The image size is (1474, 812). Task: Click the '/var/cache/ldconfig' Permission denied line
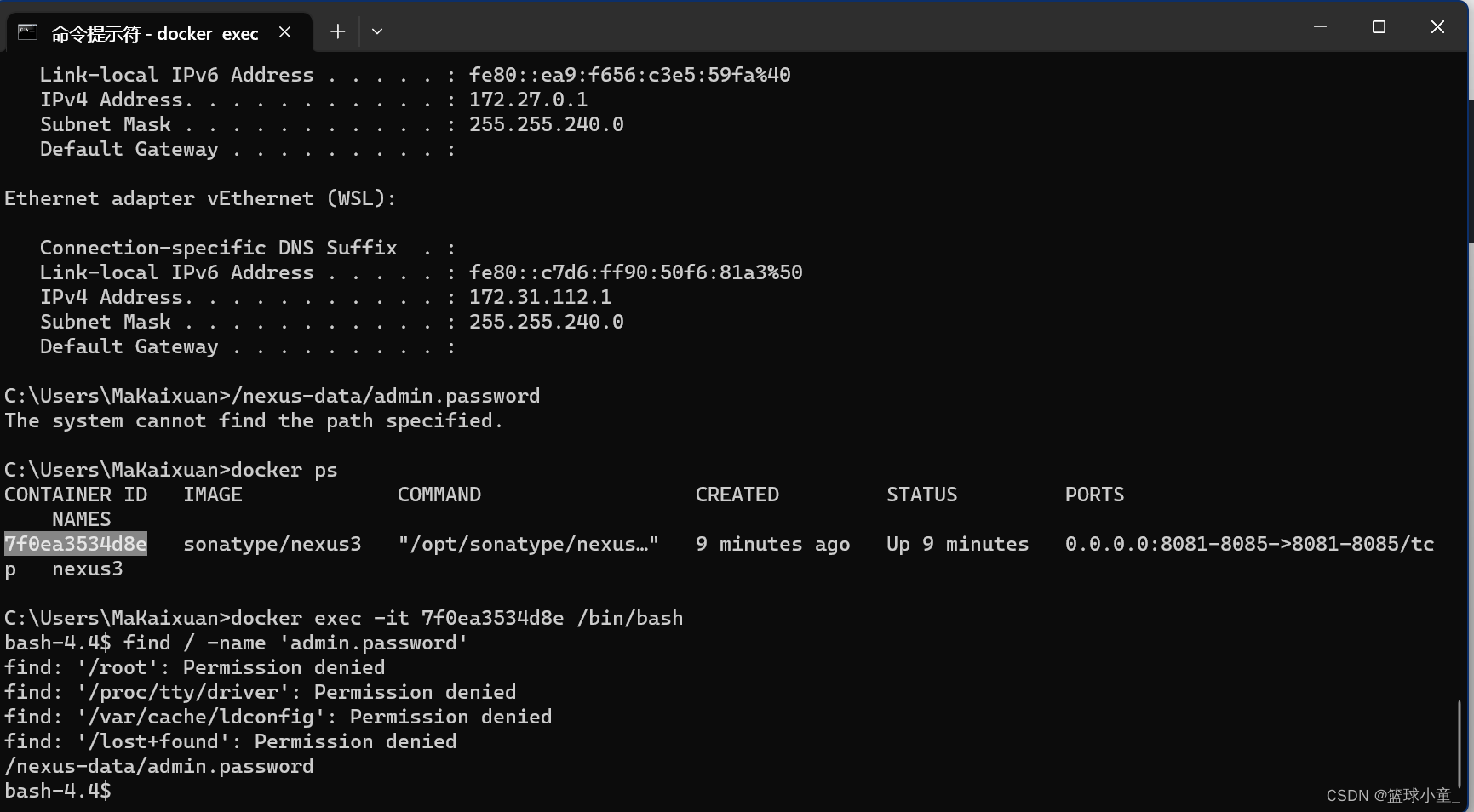tap(278, 717)
